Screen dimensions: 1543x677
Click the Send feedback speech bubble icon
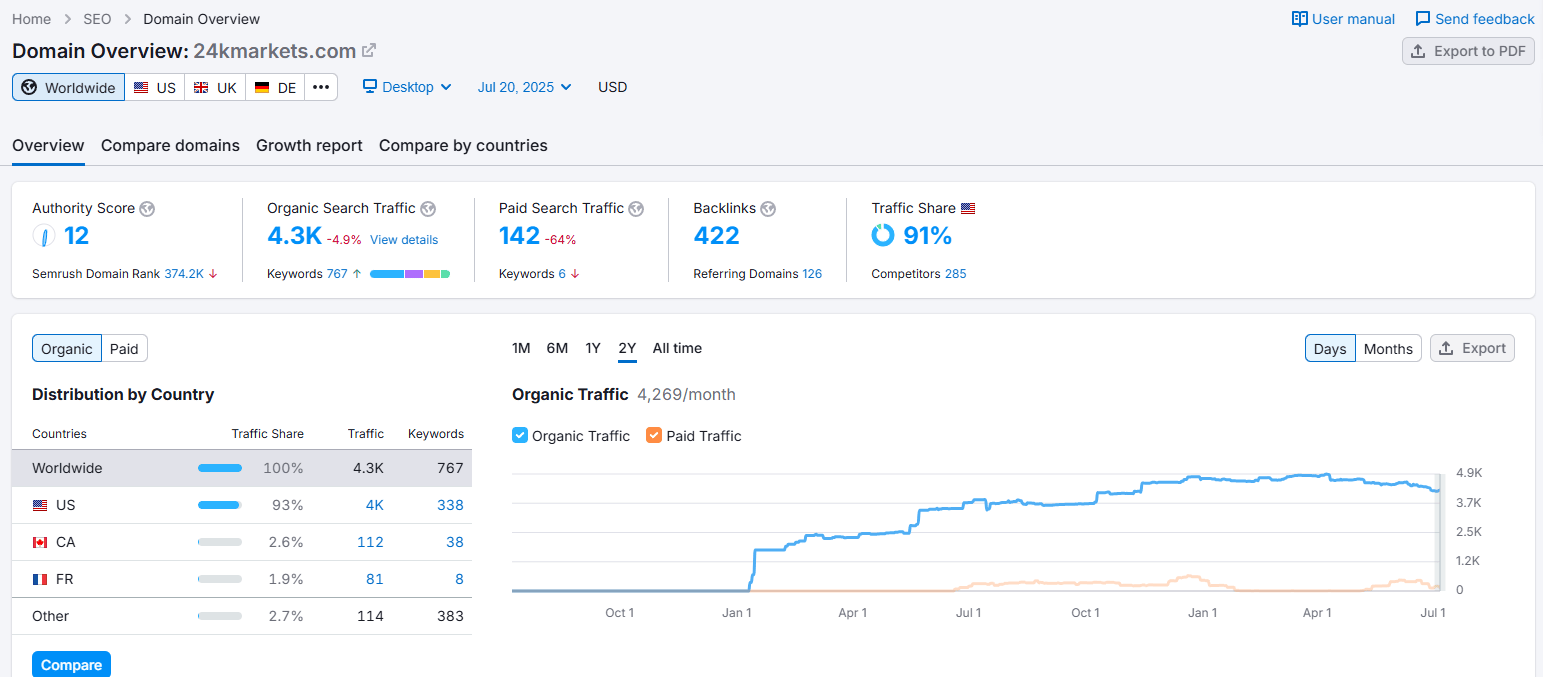pyautogui.click(x=1423, y=19)
